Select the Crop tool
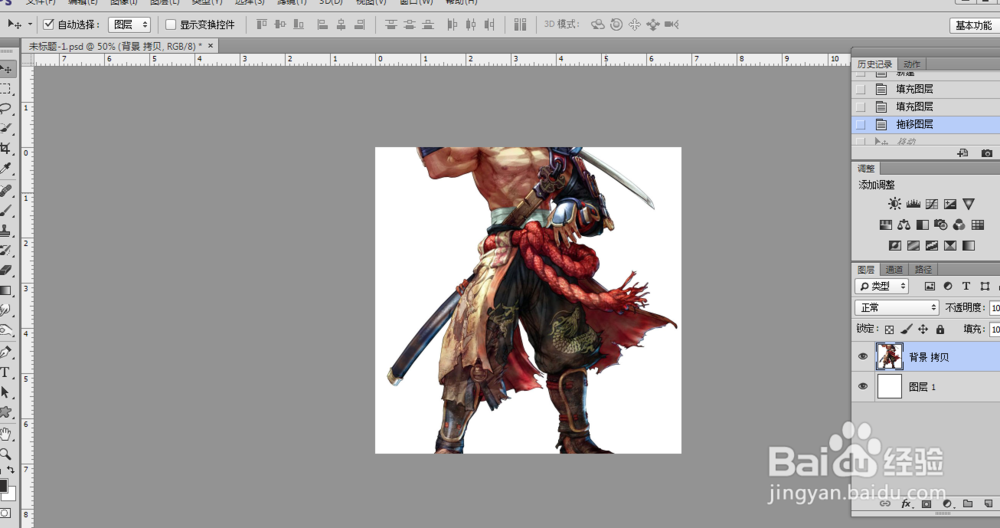1000x528 pixels. [x=6, y=148]
